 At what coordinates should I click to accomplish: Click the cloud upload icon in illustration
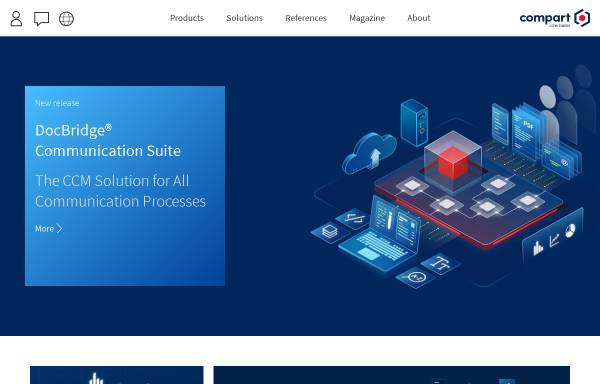(x=369, y=153)
